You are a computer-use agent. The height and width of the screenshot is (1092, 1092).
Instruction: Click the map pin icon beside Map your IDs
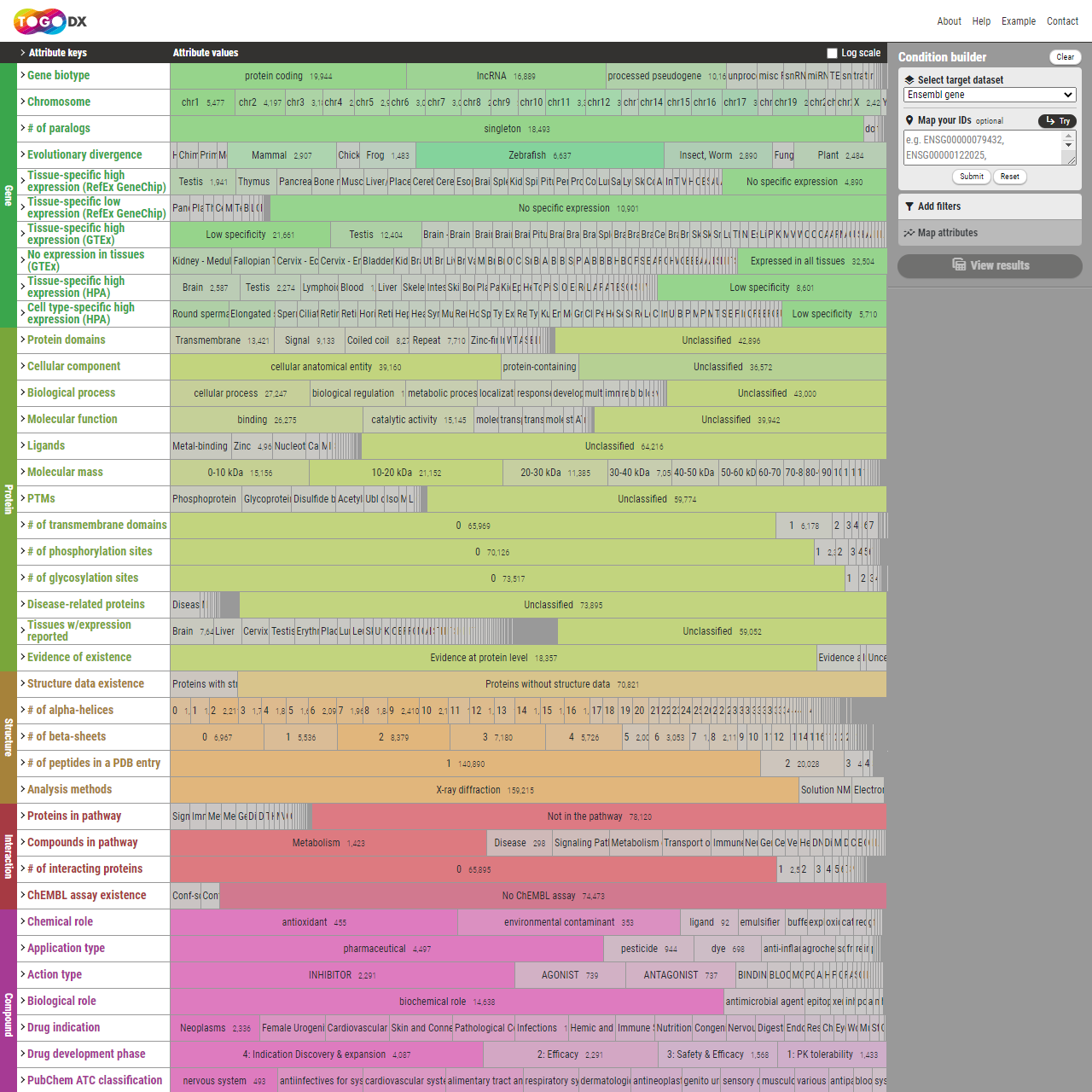(909, 120)
